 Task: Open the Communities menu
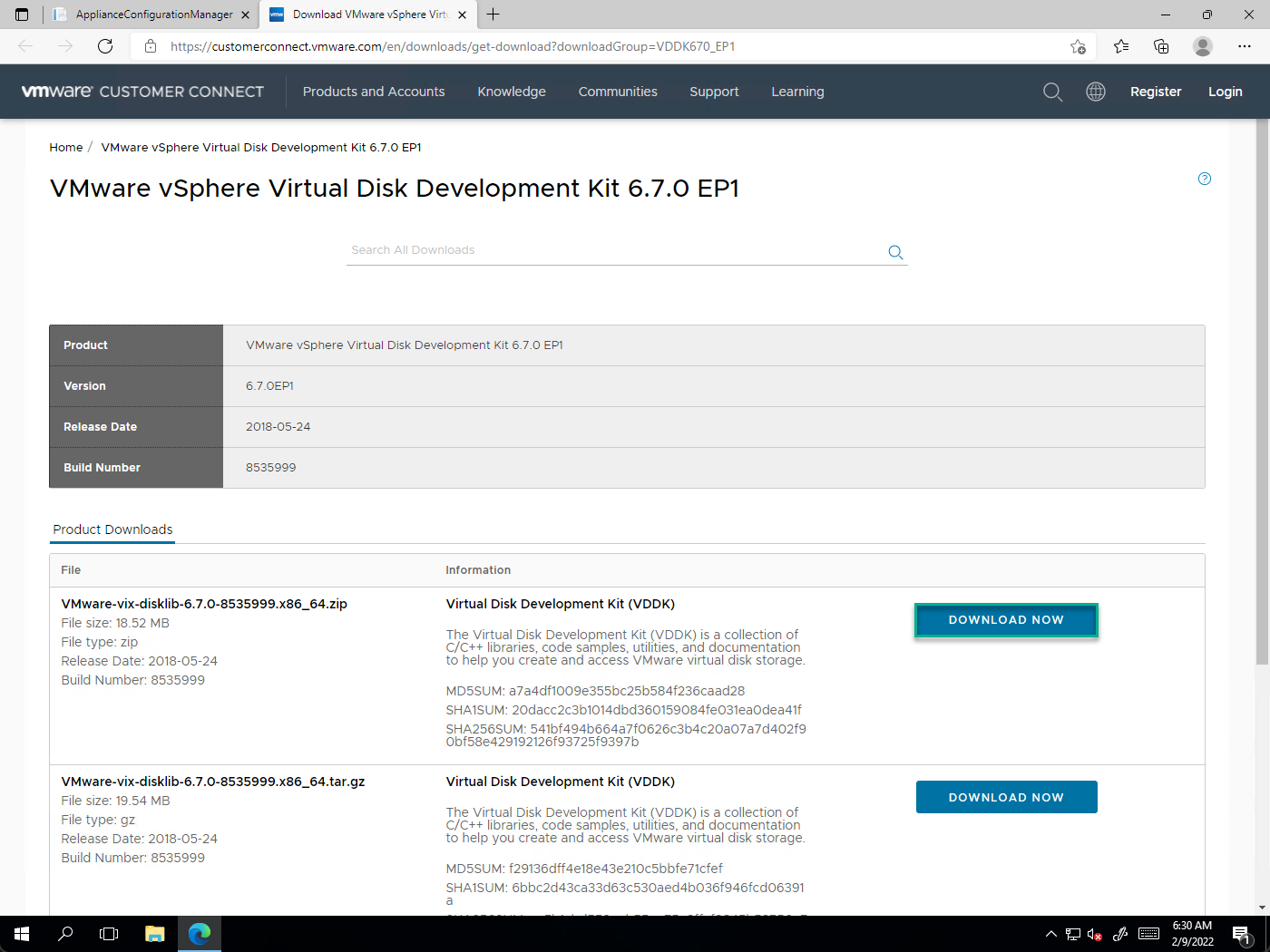[x=618, y=92]
